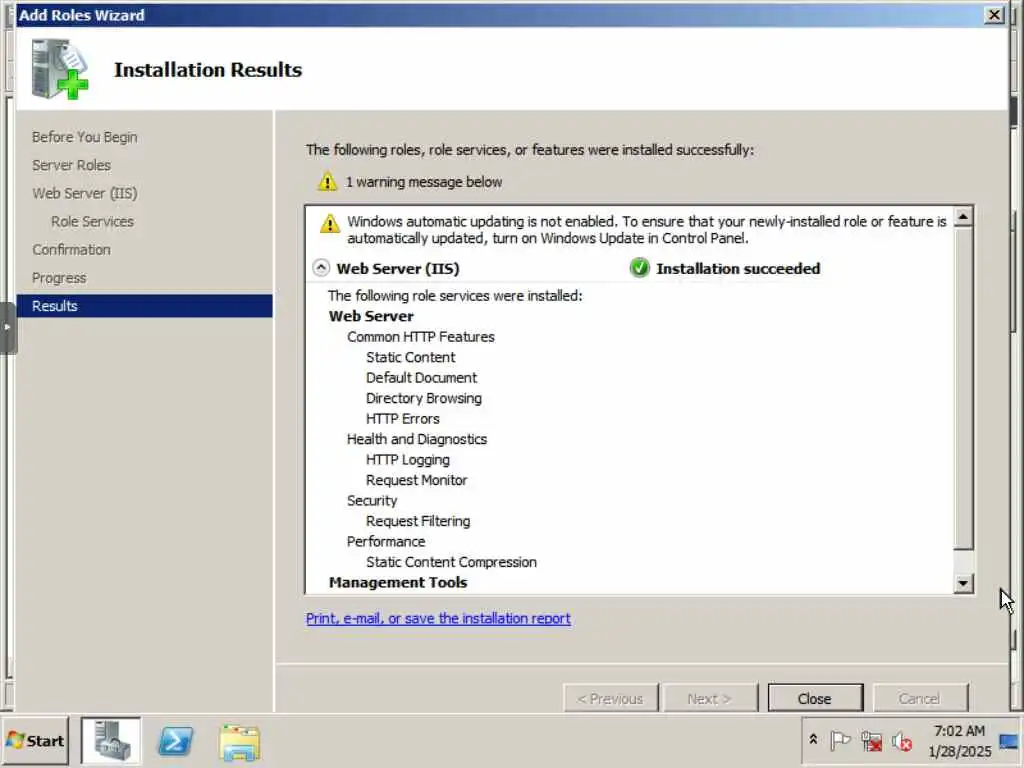Open Windows Explorer from the taskbar
The image size is (1024, 768).
click(x=240, y=743)
